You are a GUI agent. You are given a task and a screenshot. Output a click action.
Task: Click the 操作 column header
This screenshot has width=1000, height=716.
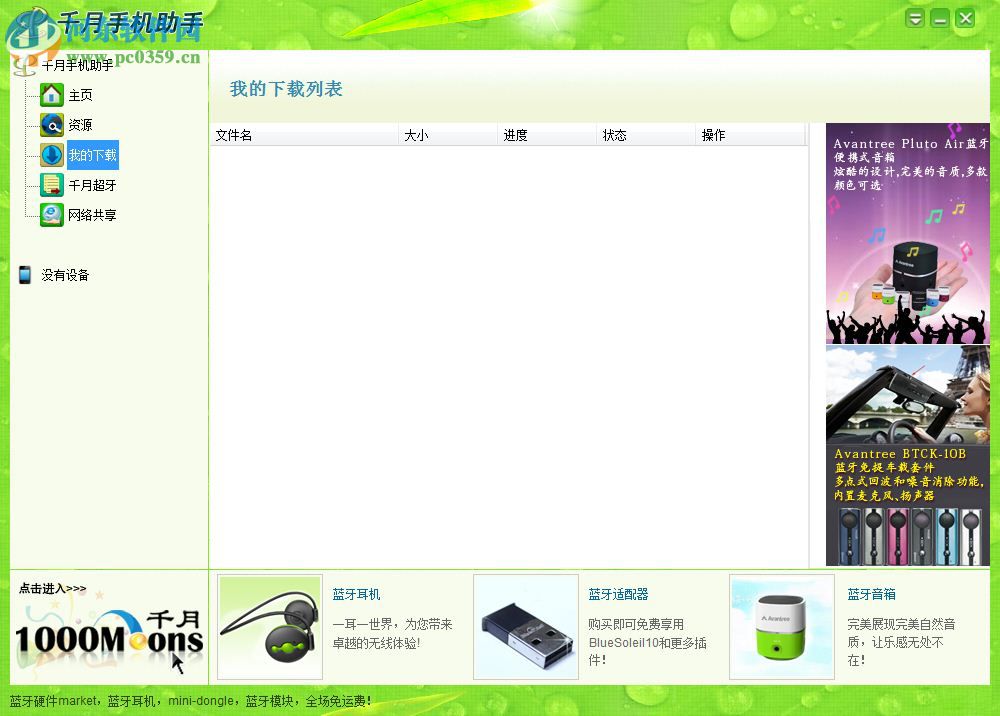click(x=751, y=135)
